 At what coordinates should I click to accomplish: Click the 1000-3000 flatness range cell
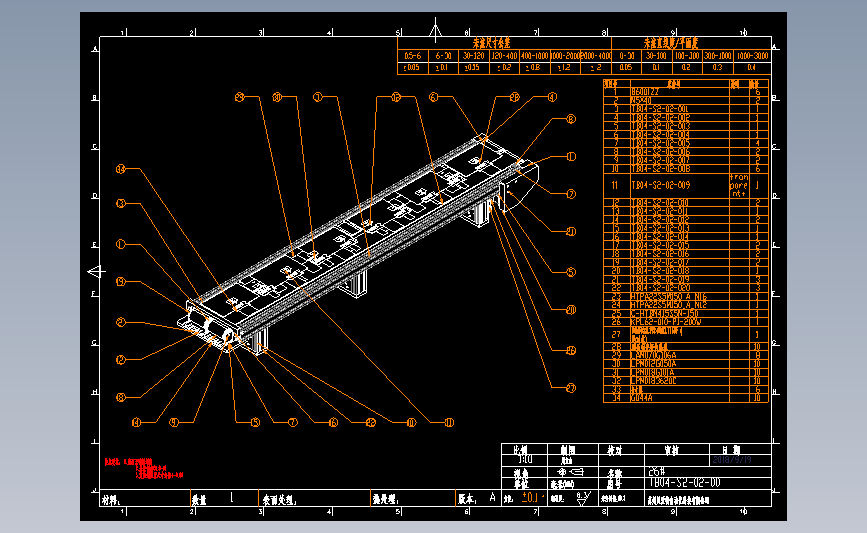(x=753, y=56)
